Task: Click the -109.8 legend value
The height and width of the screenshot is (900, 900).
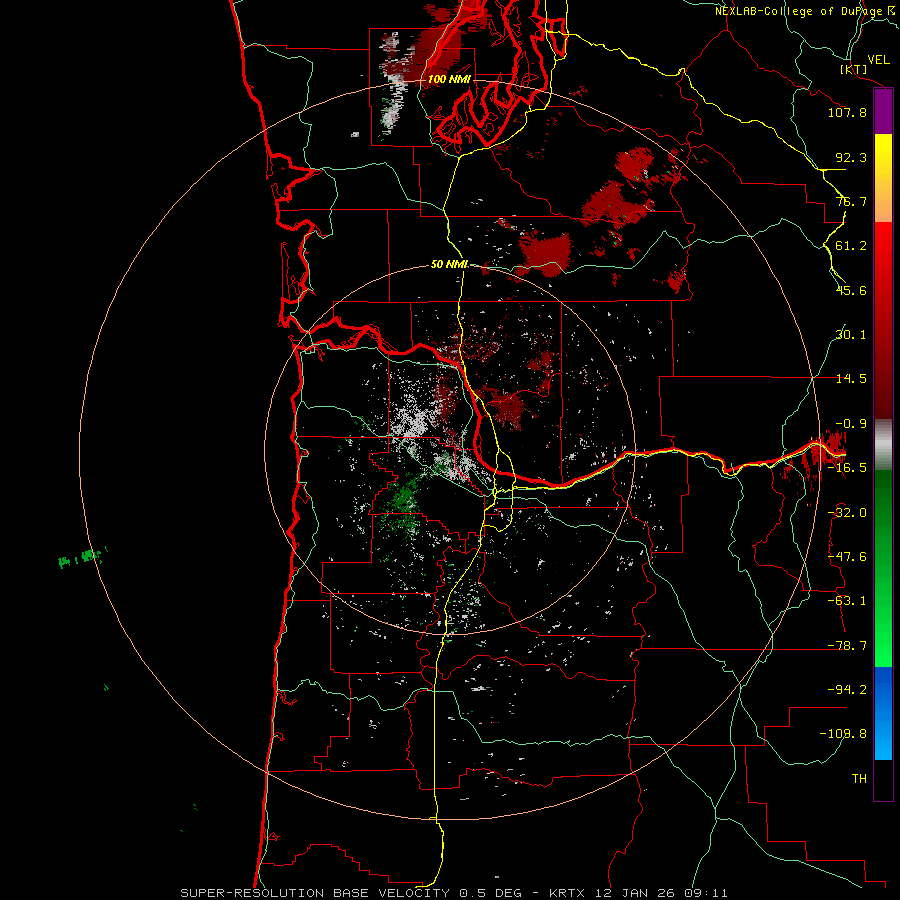Action: pyautogui.click(x=843, y=734)
